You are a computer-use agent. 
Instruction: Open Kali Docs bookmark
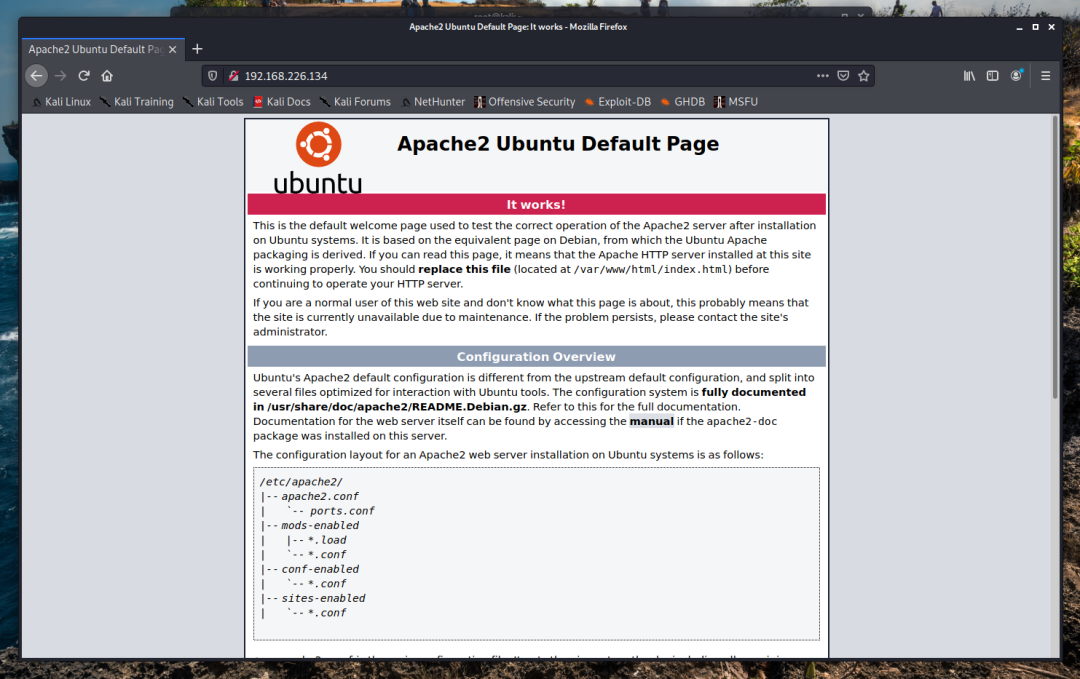coord(282,102)
